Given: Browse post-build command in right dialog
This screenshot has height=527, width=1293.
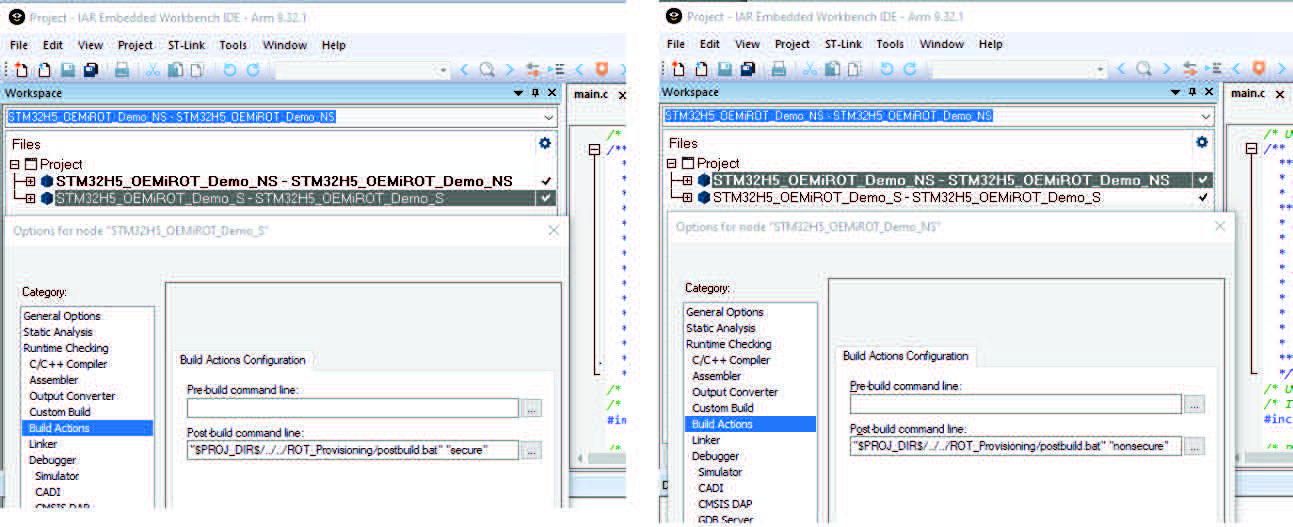Looking at the screenshot, I should tap(1194, 446).
